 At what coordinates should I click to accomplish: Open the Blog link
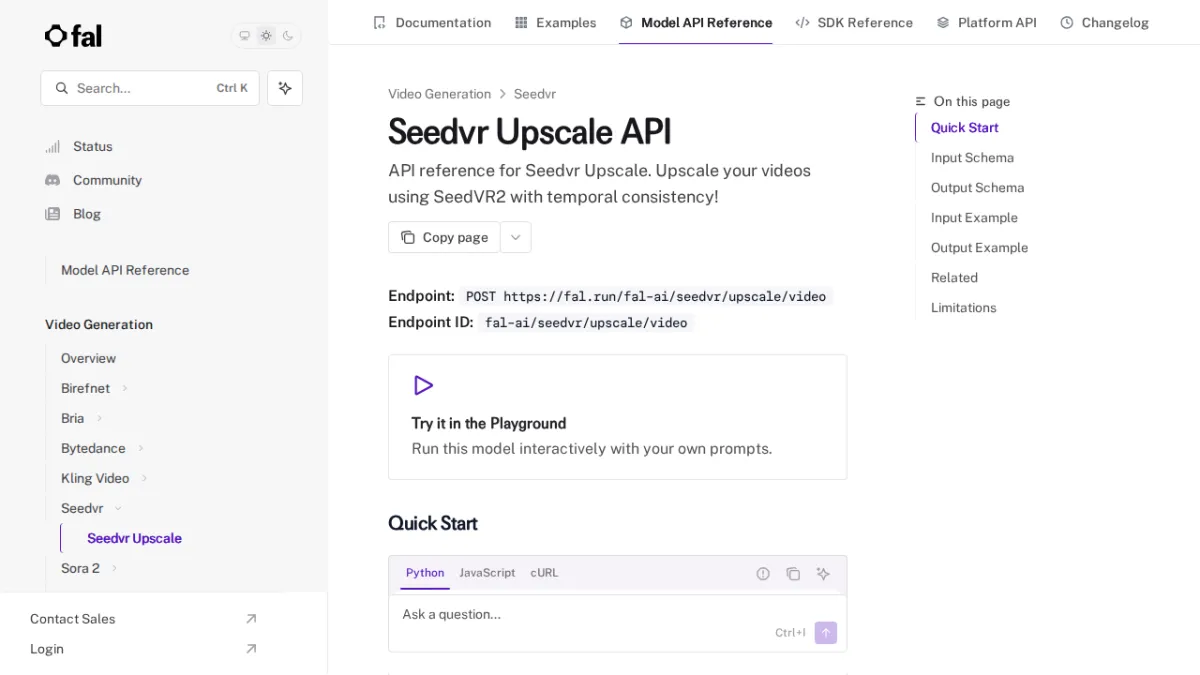coord(86,214)
